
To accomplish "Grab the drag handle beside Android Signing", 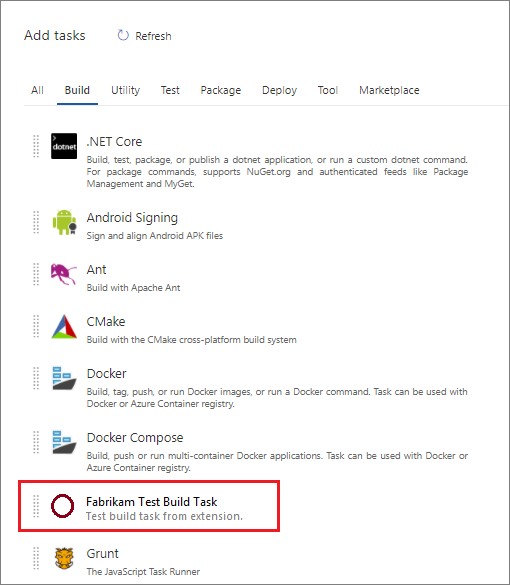I will click(36, 222).
